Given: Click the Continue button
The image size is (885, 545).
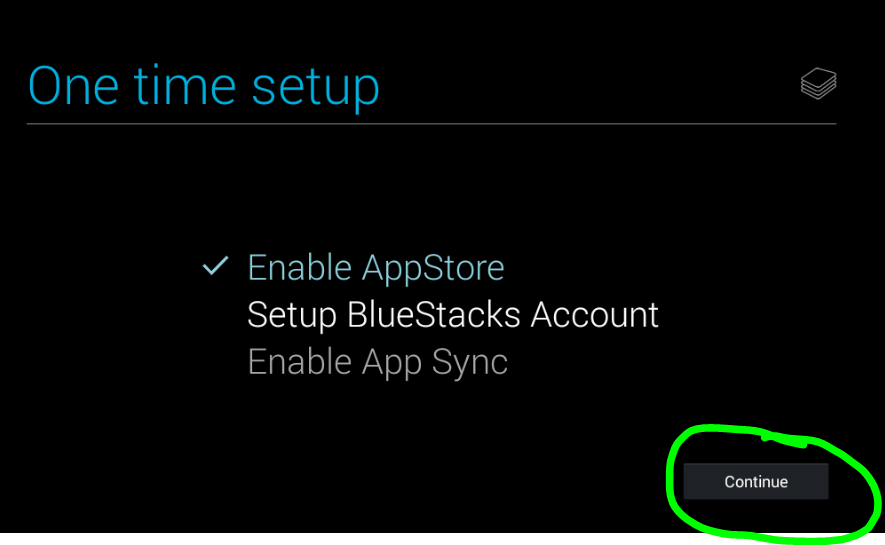Looking at the screenshot, I should pyautogui.click(x=756, y=481).
